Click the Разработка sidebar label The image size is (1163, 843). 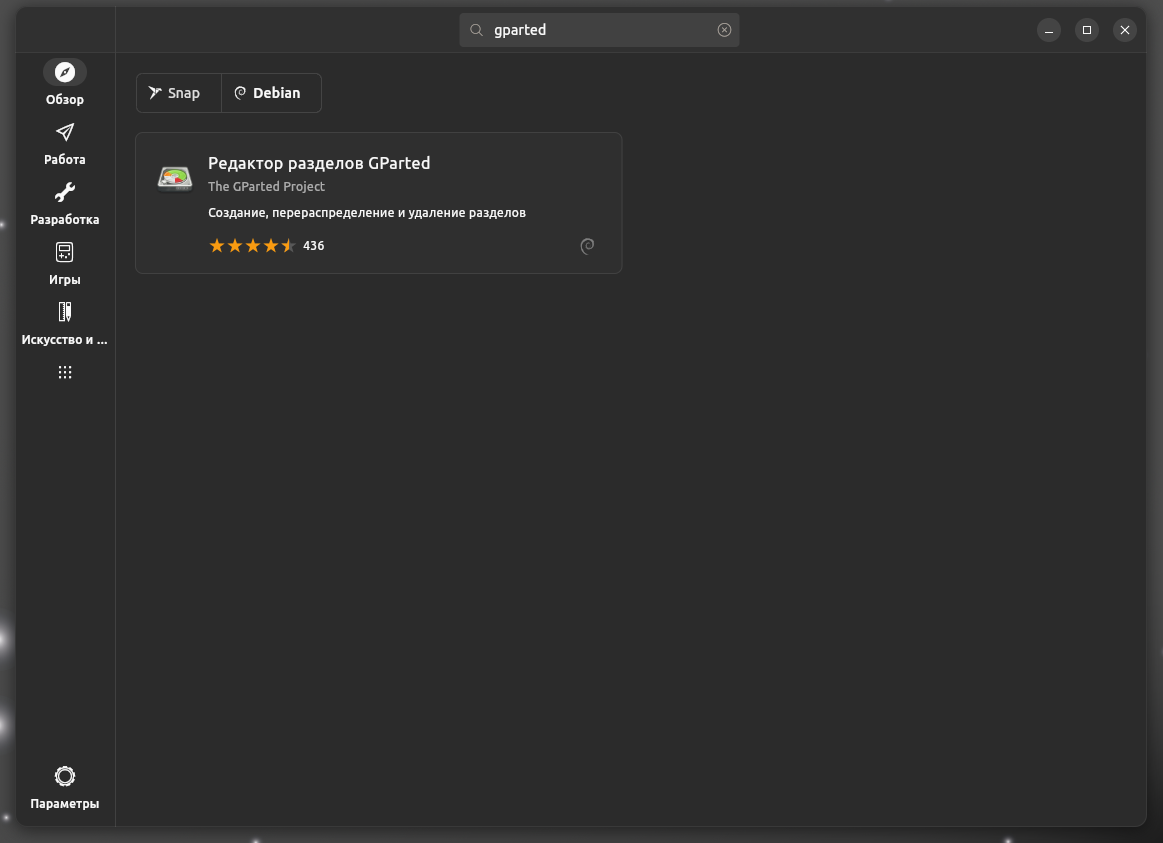pyautogui.click(x=65, y=219)
